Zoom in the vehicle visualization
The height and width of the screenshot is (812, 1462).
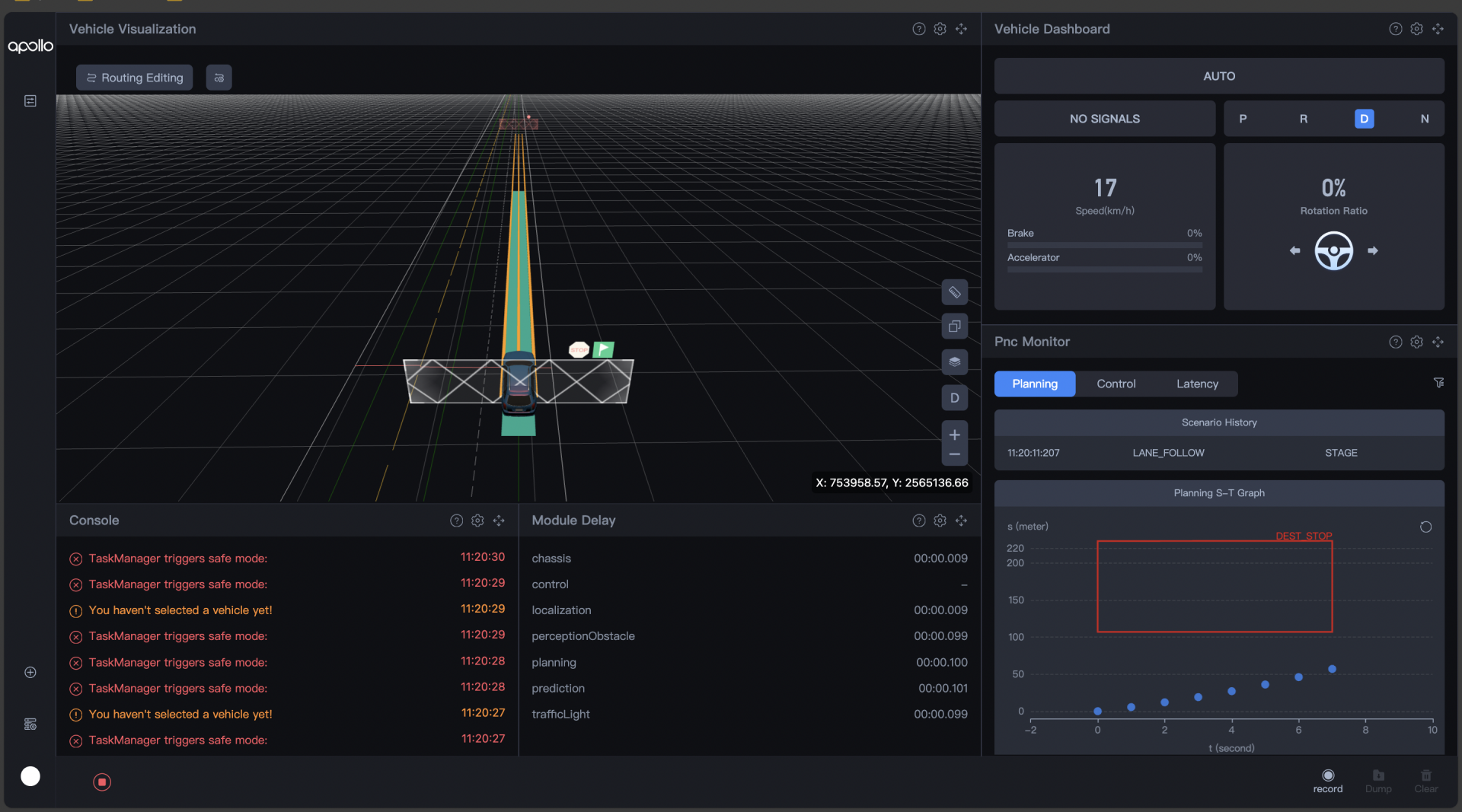pos(954,435)
